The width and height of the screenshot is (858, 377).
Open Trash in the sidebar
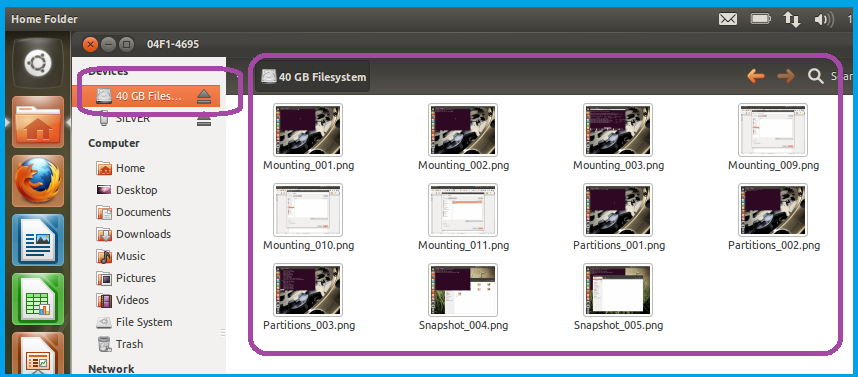(x=129, y=344)
